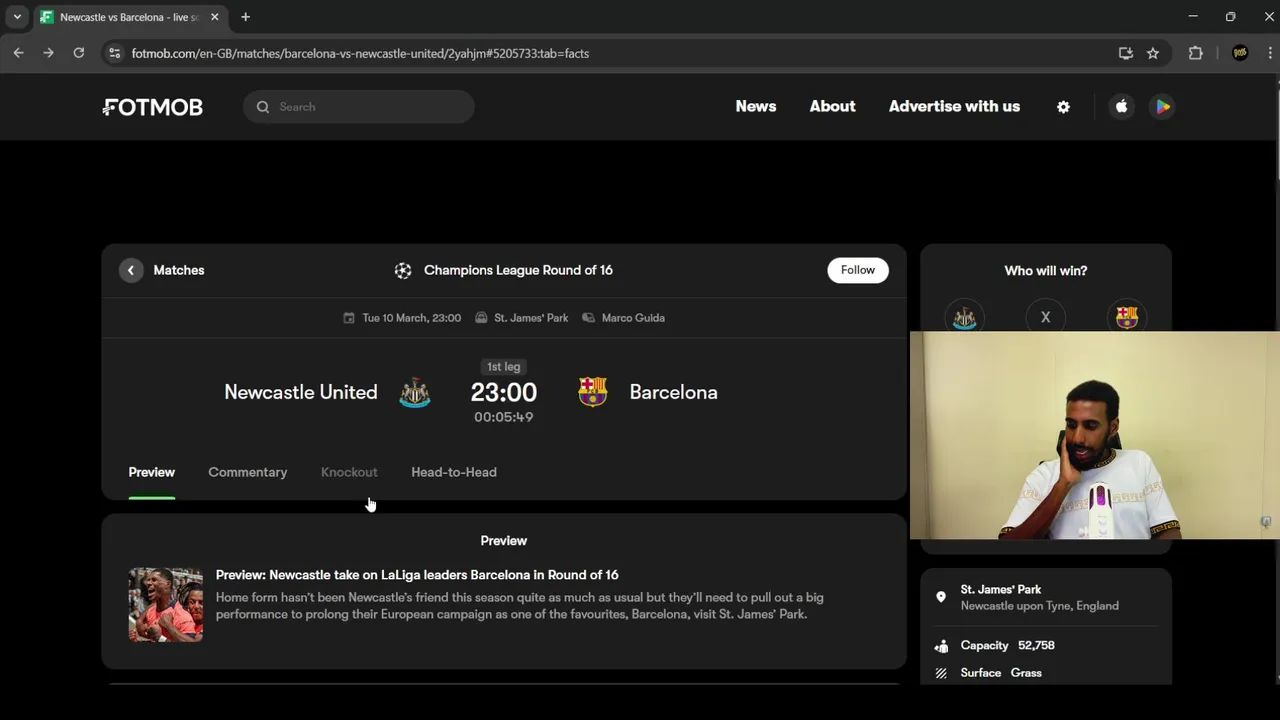Switch to the Commentary tab
Image resolution: width=1280 pixels, height=720 pixels.
point(248,472)
